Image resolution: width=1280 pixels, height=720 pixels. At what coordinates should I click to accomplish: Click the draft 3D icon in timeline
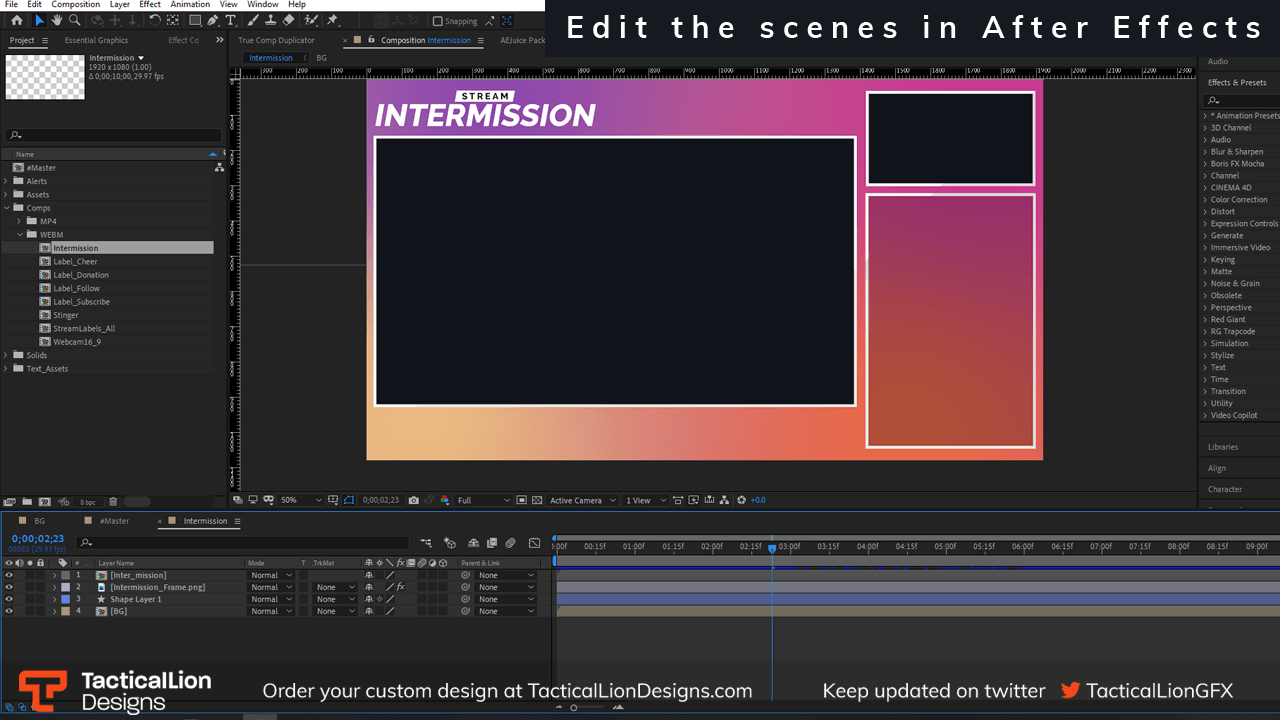(x=450, y=543)
